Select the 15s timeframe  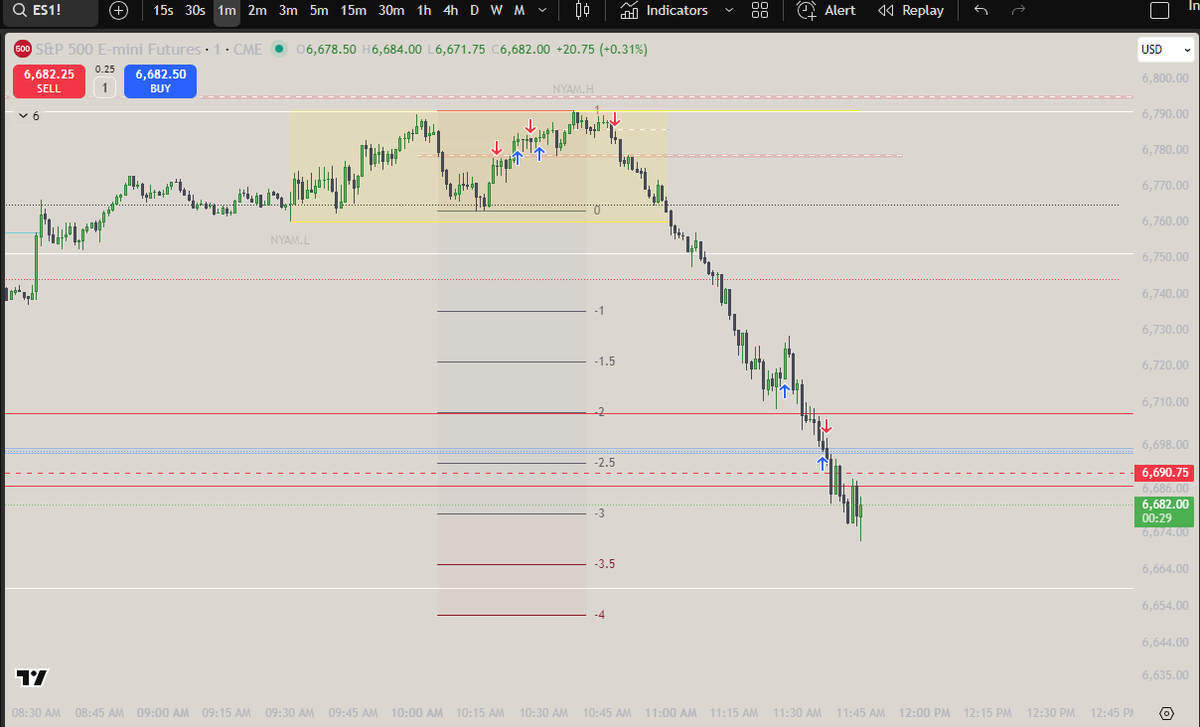pyautogui.click(x=164, y=11)
